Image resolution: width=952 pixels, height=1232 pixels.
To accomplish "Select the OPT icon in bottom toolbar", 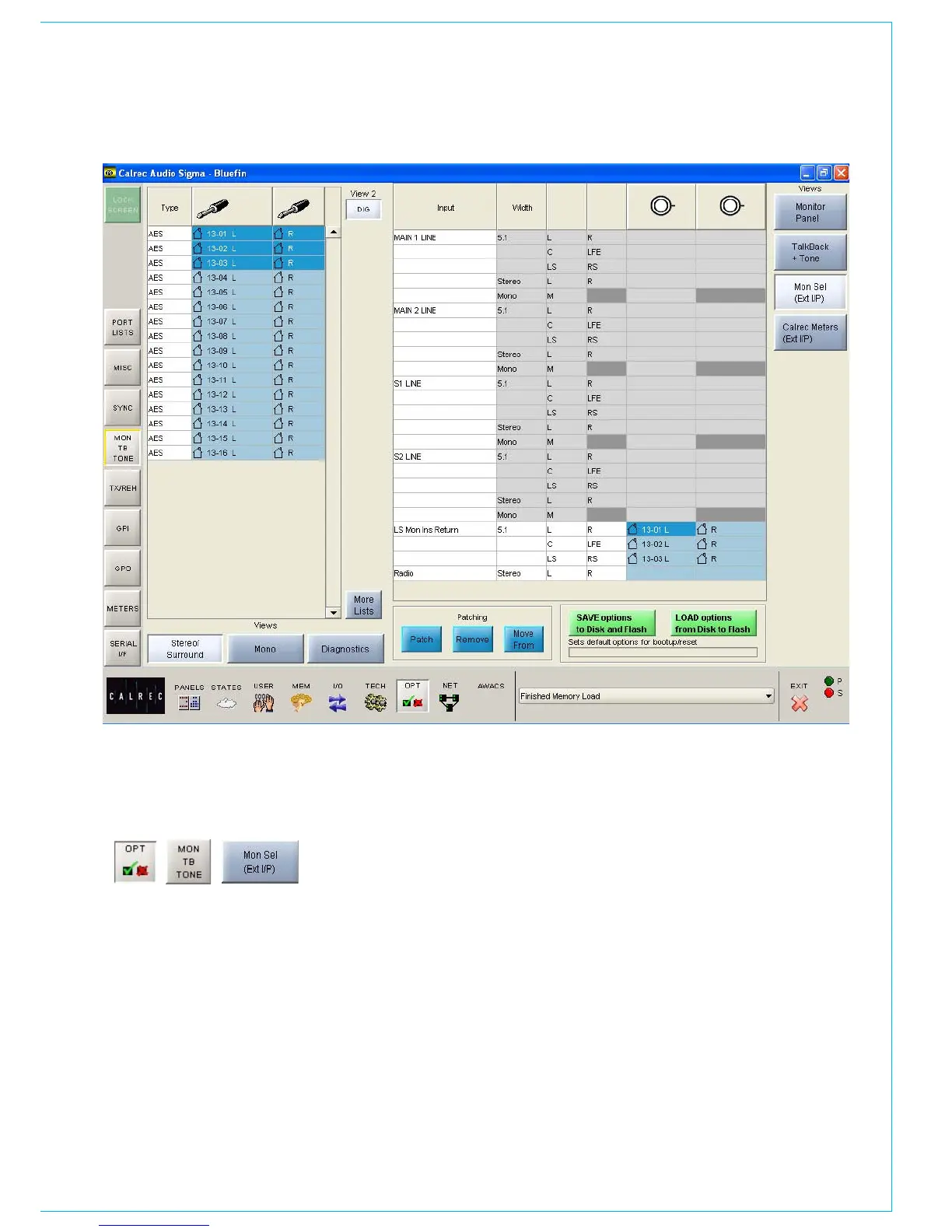I will [413, 696].
